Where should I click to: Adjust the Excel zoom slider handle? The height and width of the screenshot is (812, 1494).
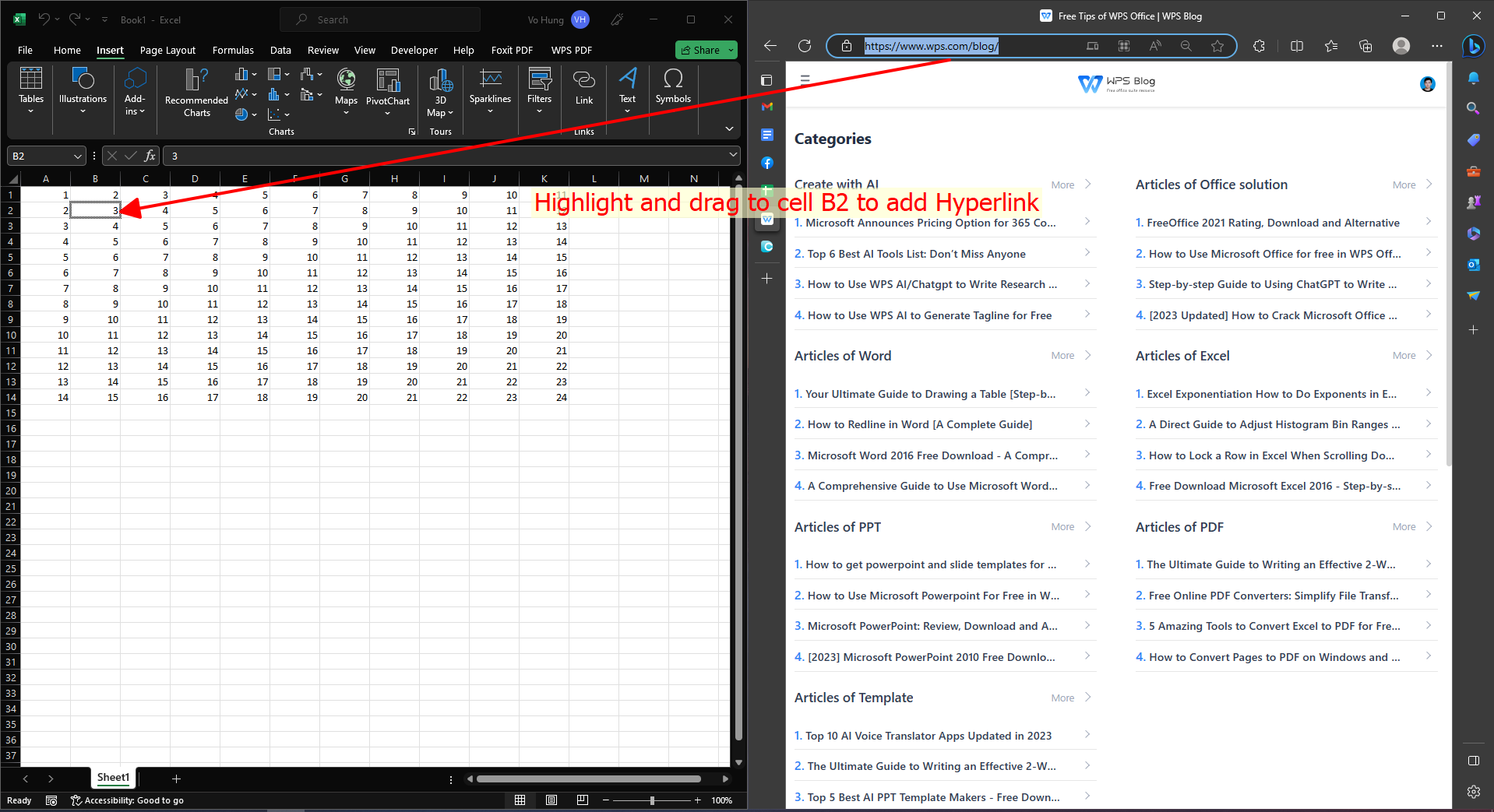pos(652,800)
